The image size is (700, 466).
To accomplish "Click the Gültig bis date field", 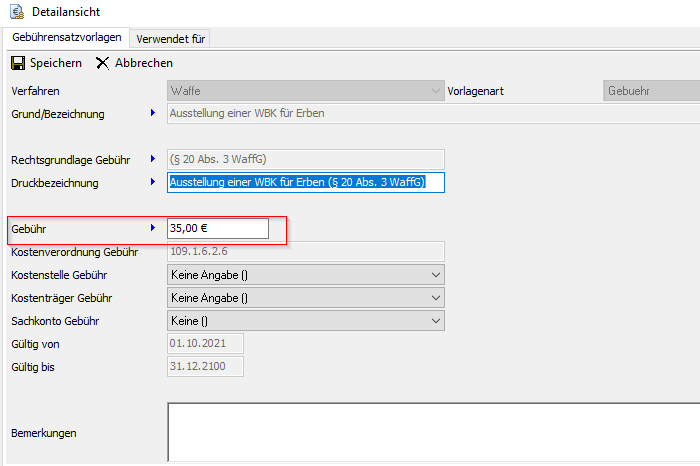I will pyautogui.click(x=205, y=367).
